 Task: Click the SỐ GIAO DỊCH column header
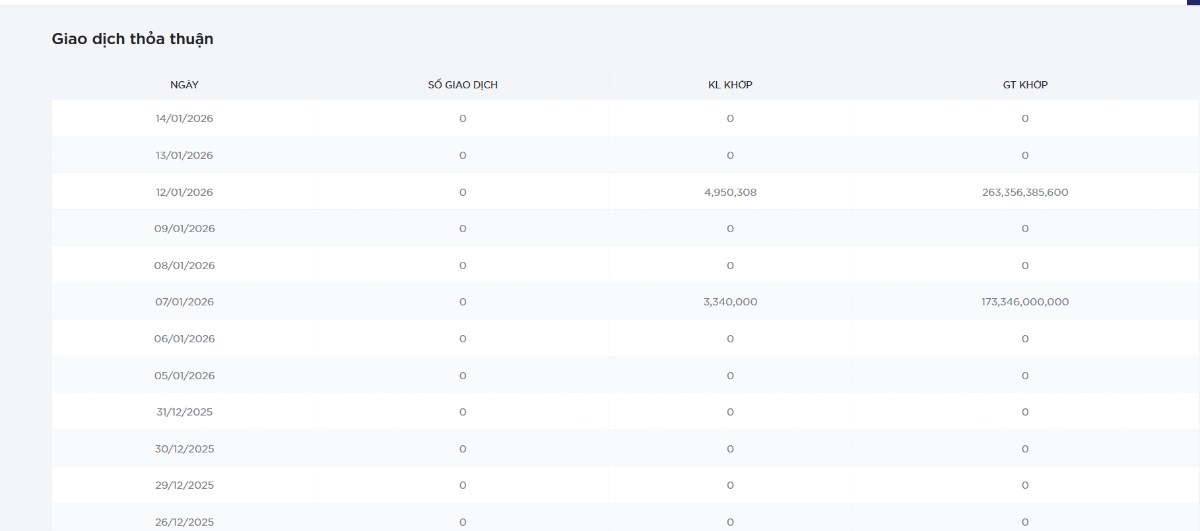(x=462, y=85)
